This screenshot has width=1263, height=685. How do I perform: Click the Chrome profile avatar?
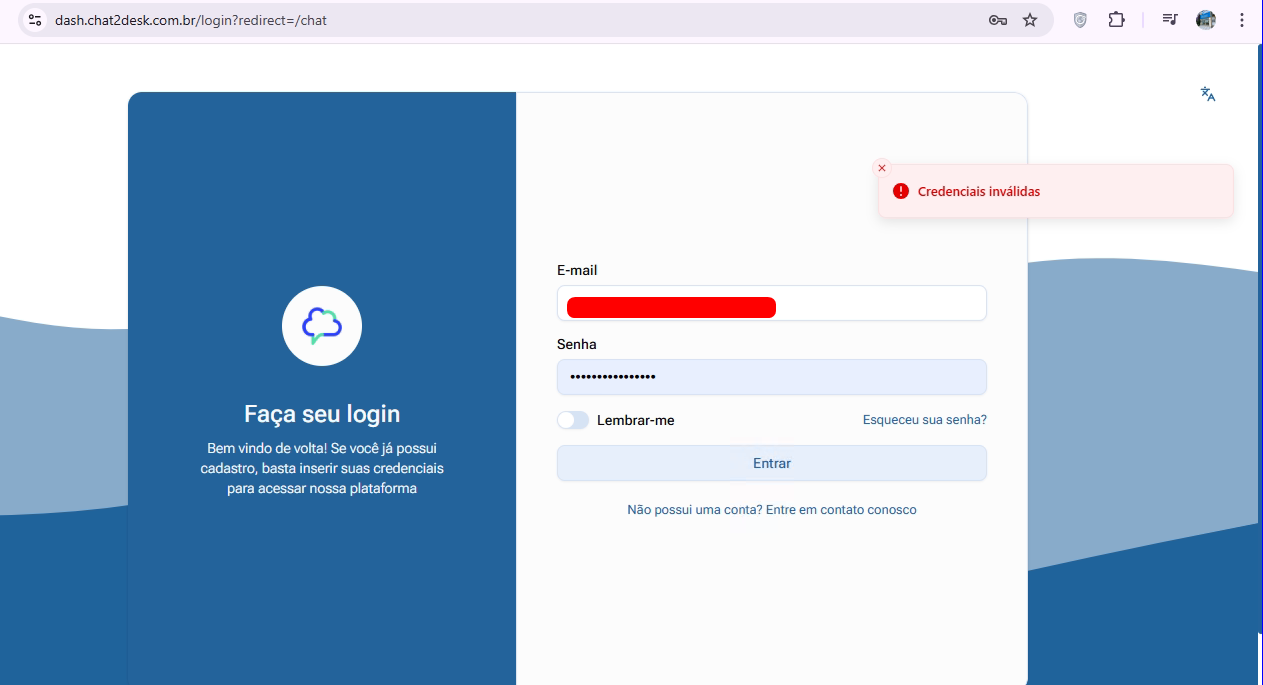point(1206,20)
